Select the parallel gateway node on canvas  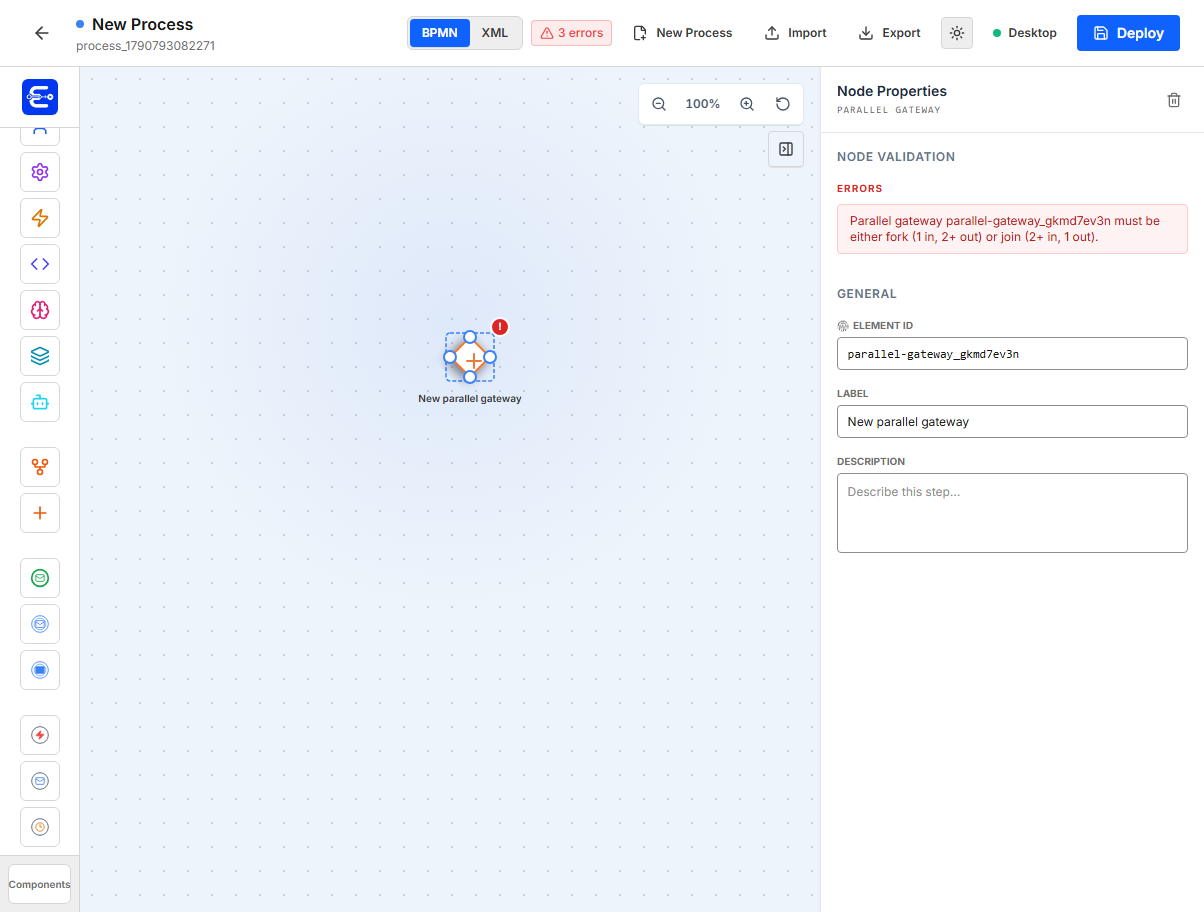click(x=470, y=357)
